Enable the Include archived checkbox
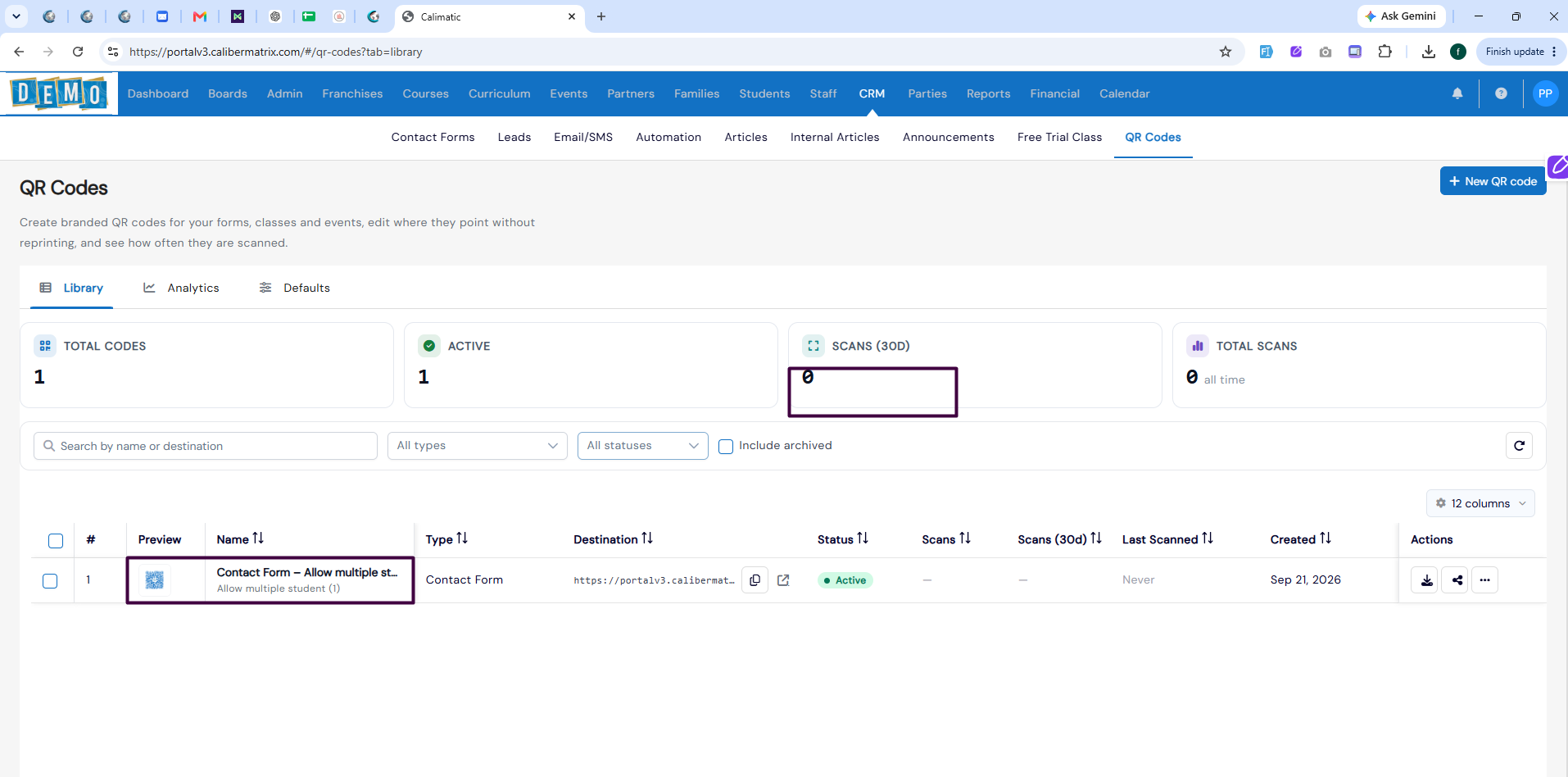This screenshot has height=777, width=1568. pos(726,447)
